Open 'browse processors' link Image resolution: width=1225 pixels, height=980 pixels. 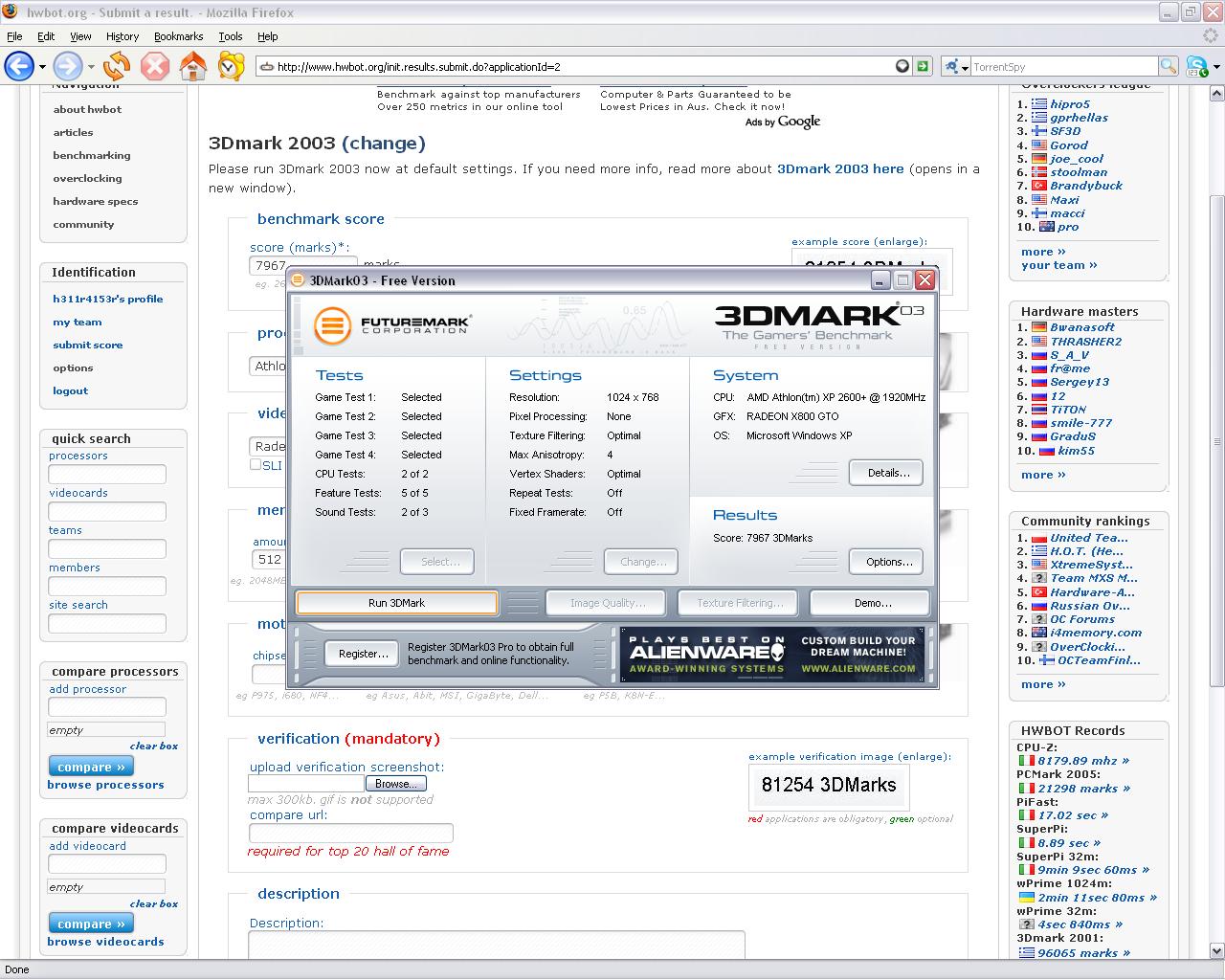(x=105, y=785)
